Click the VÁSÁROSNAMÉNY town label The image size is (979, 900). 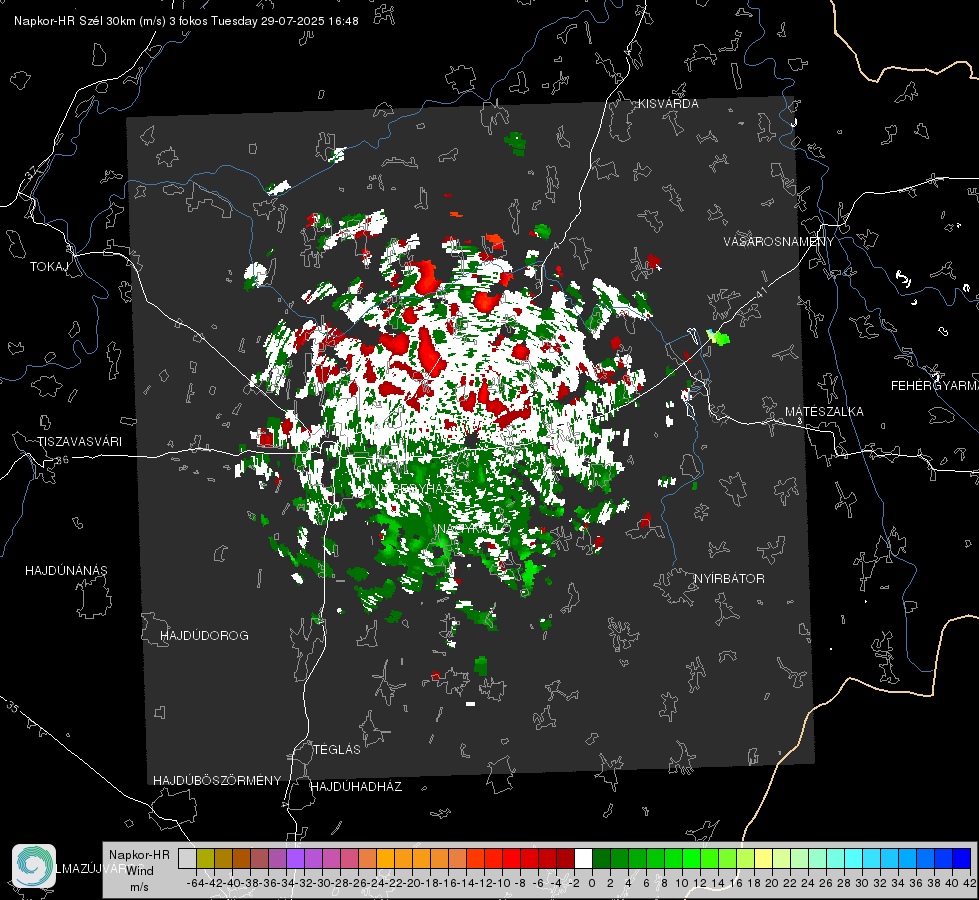[x=779, y=242]
